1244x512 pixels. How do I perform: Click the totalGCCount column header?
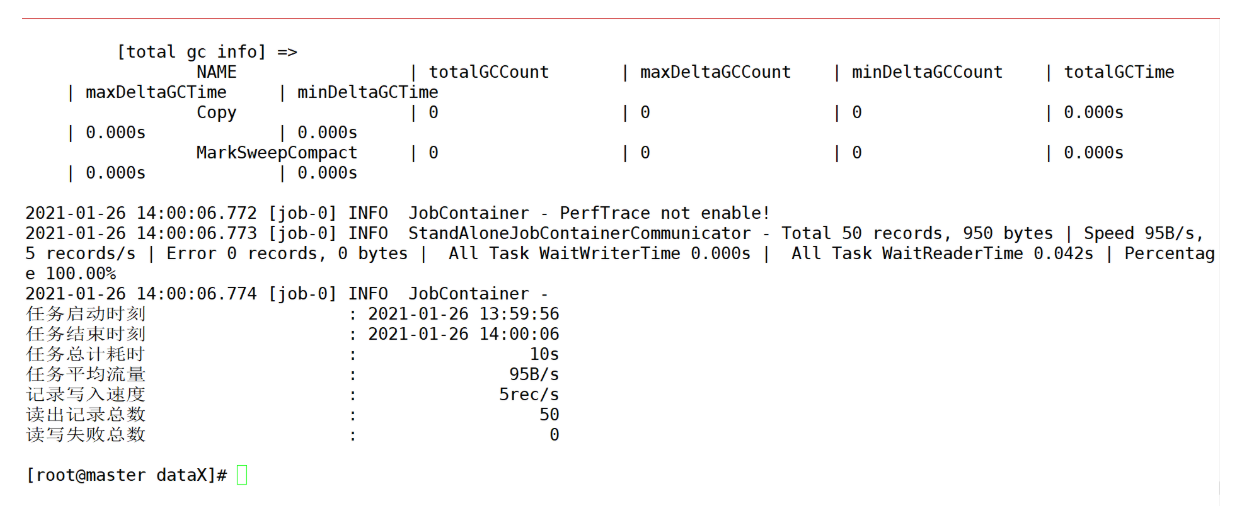[x=489, y=72]
